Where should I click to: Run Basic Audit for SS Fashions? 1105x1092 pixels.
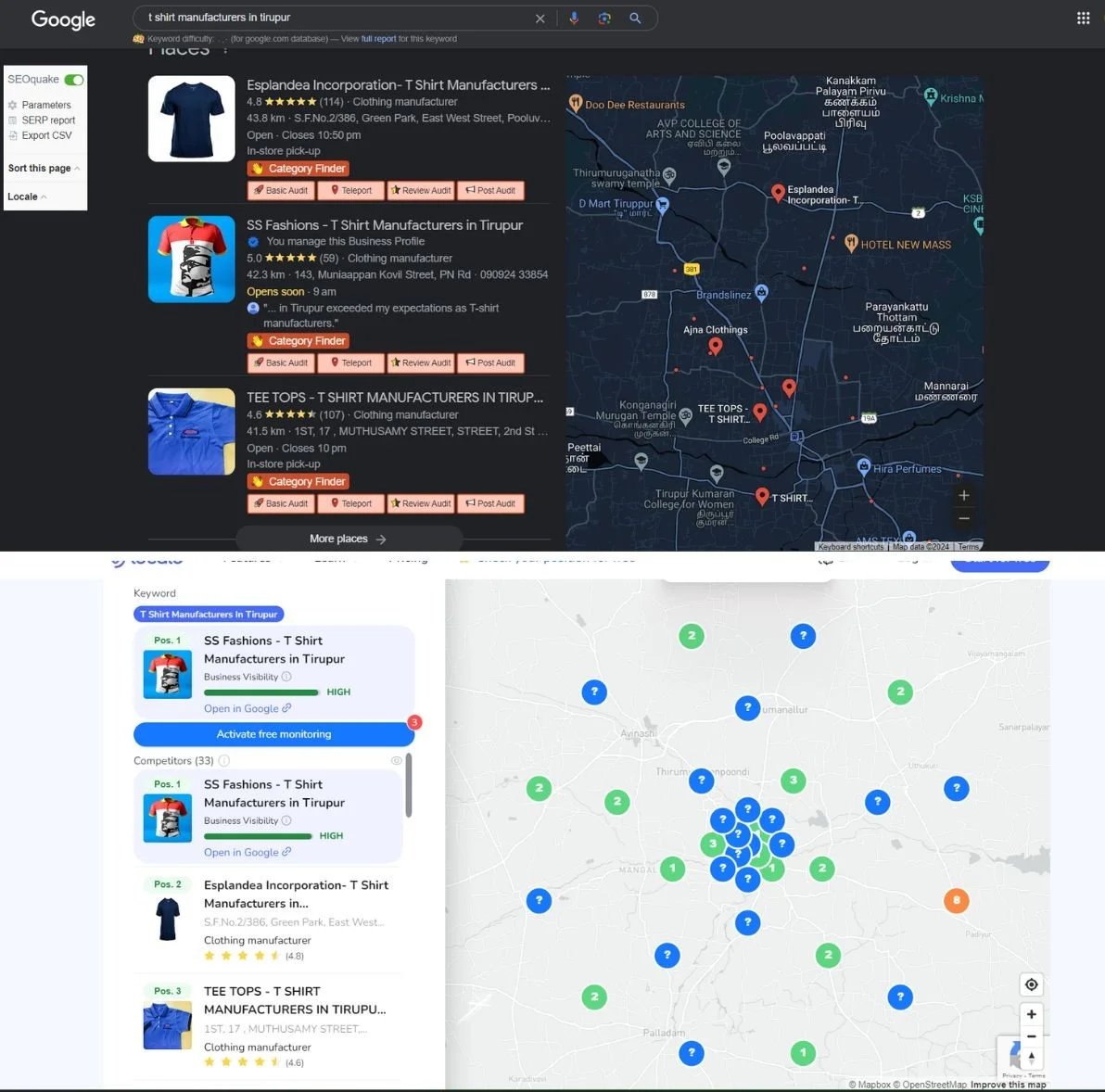click(x=281, y=362)
